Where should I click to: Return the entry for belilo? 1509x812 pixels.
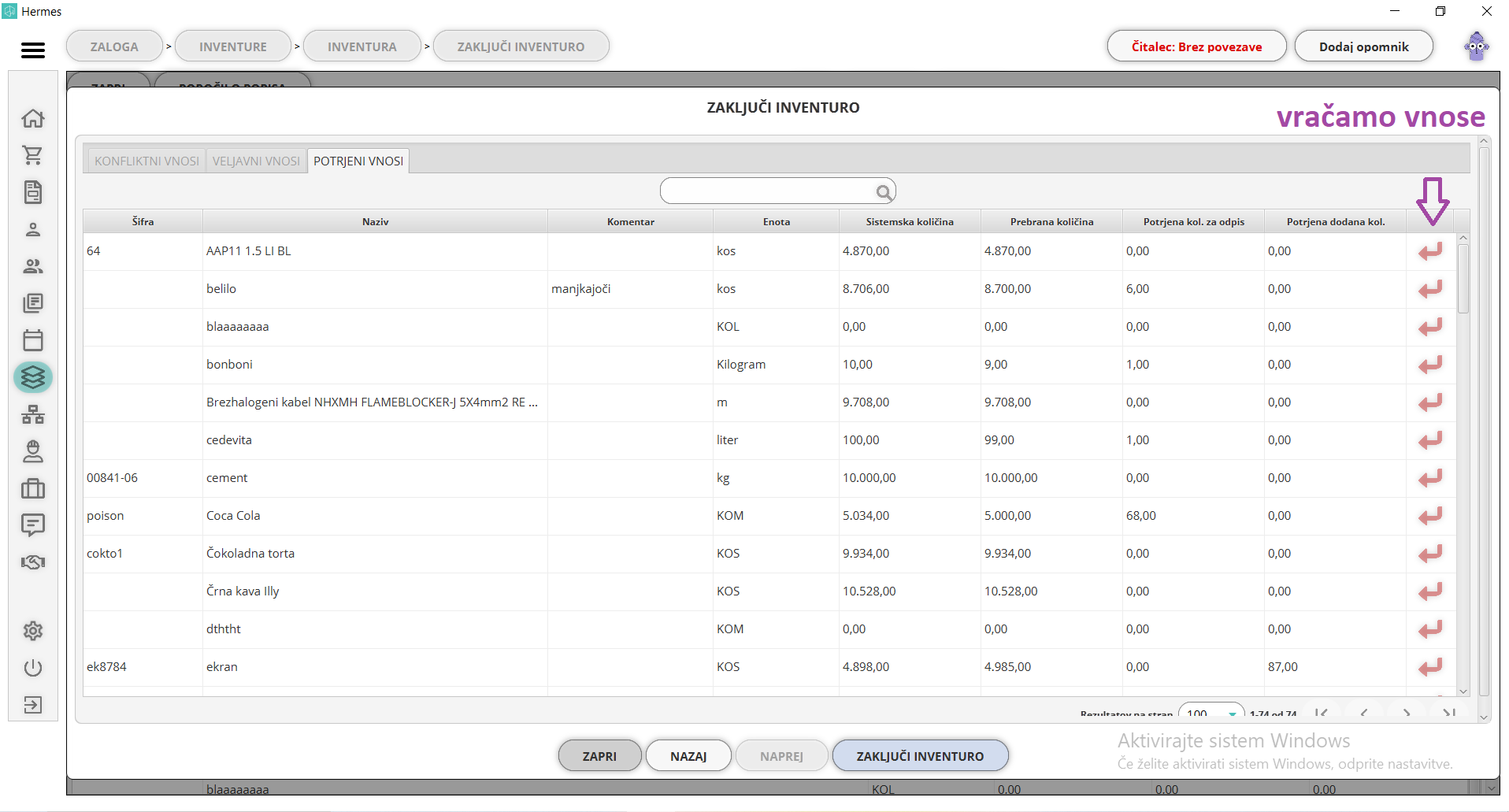point(1430,289)
